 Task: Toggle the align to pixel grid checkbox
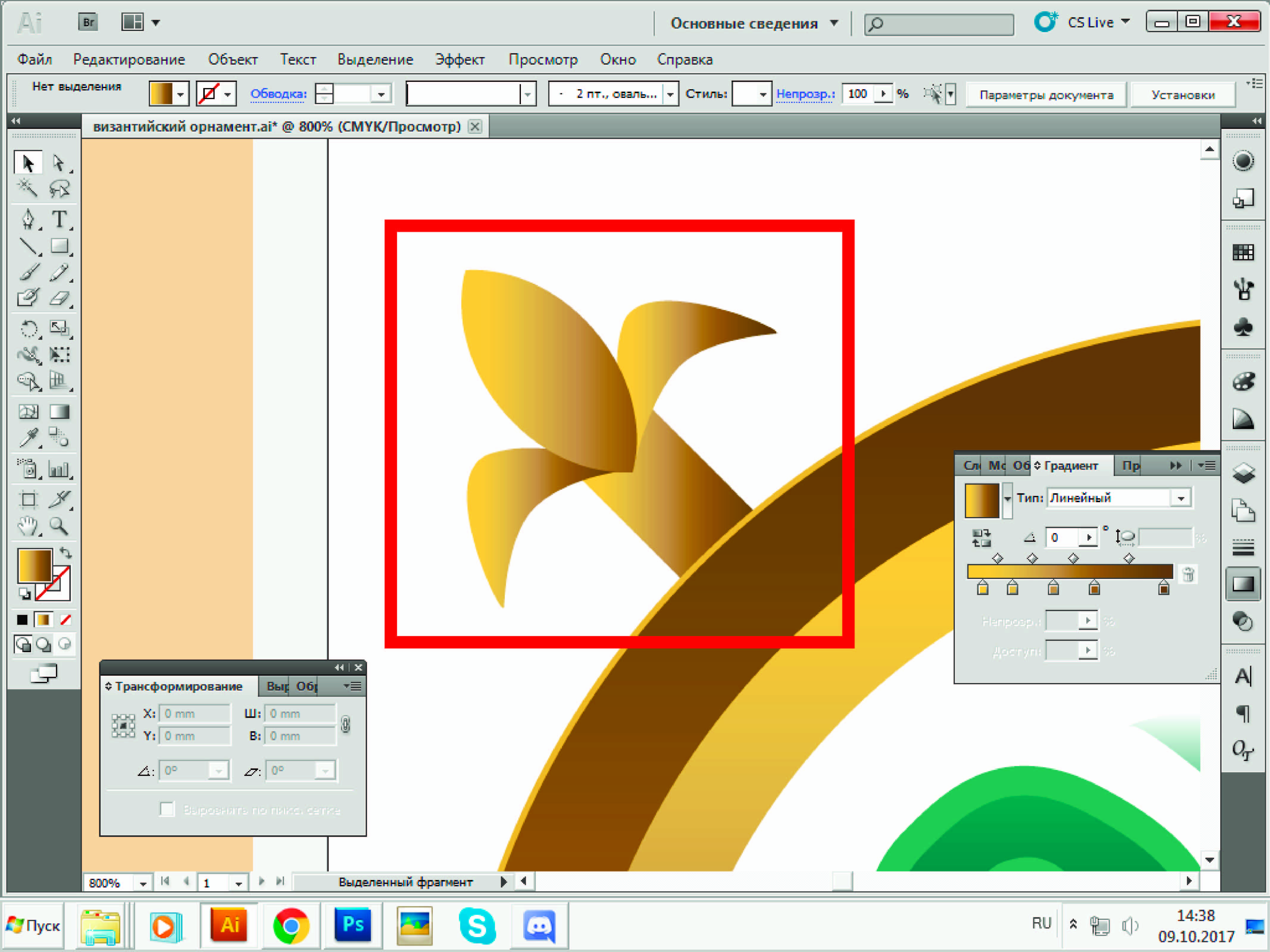(x=167, y=809)
